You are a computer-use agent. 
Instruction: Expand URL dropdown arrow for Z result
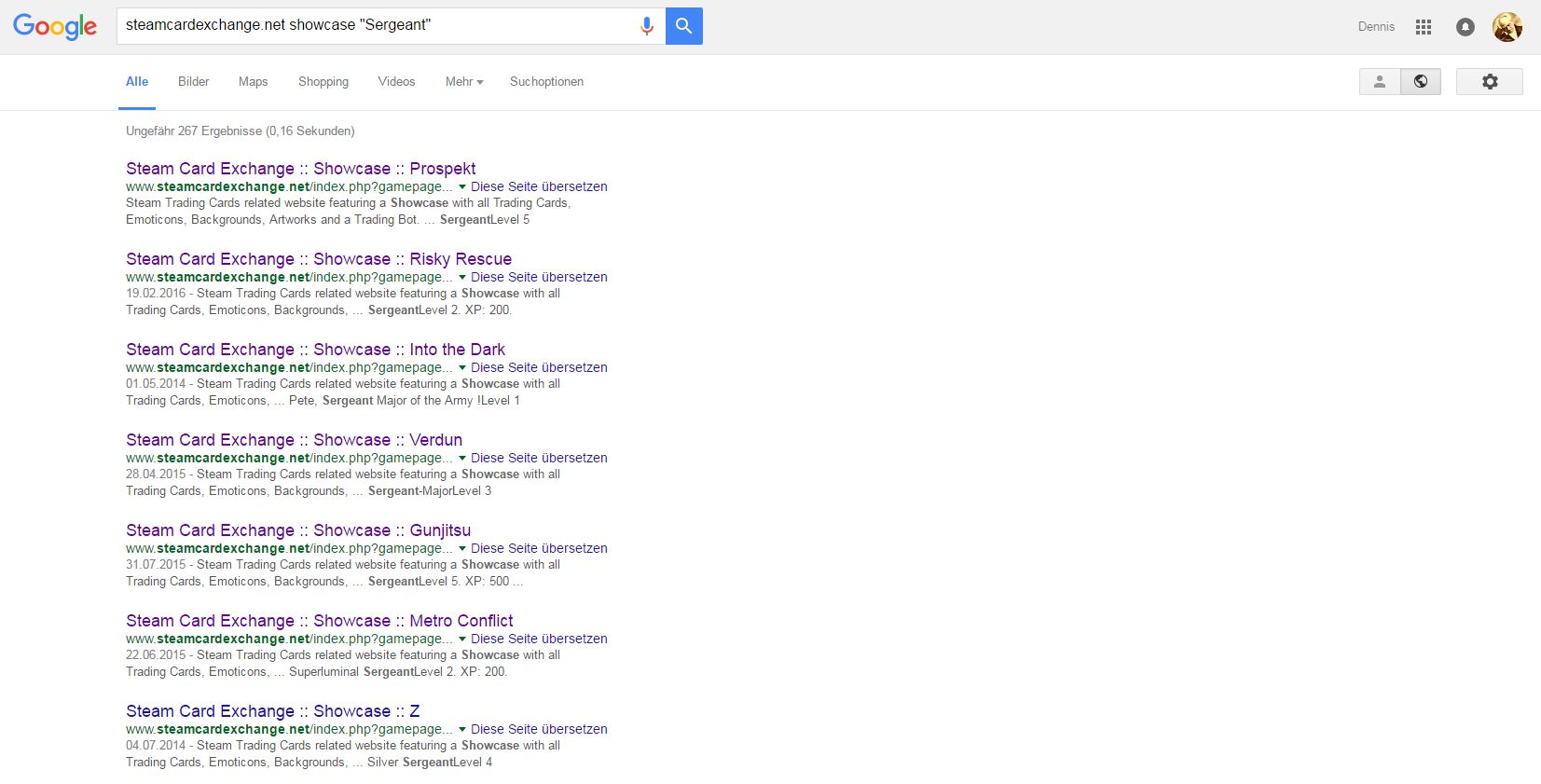462,730
